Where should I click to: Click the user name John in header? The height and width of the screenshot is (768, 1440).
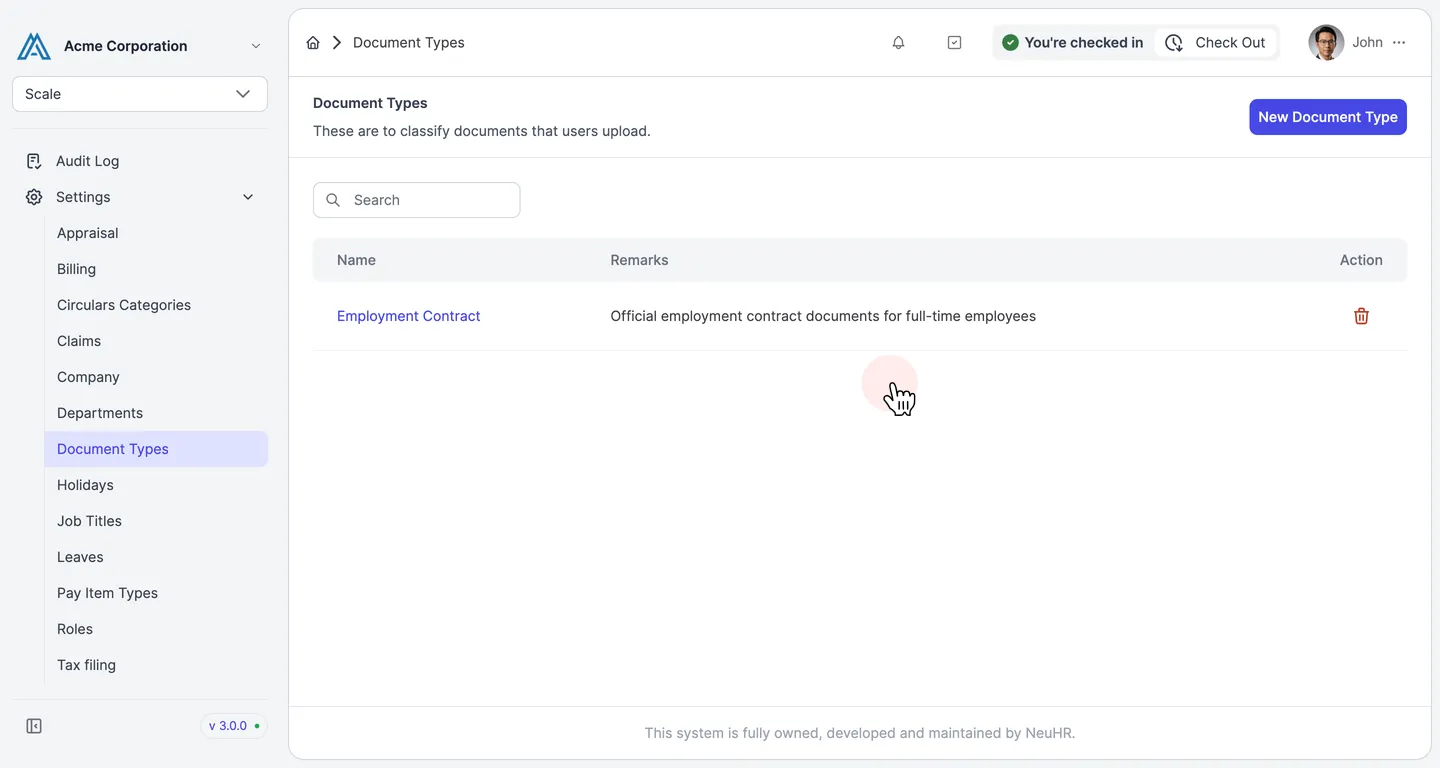[x=1367, y=43]
